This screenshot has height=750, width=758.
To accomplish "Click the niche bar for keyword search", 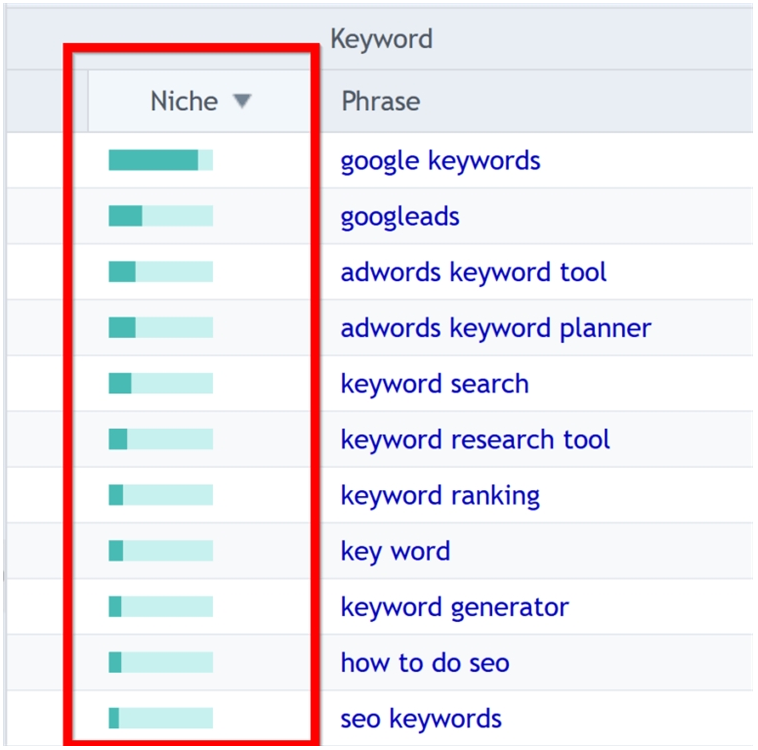I will point(160,383).
